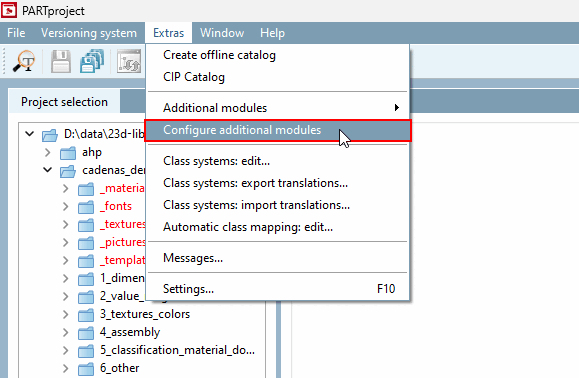Viewport: 579px width, 378px height.
Task: Expand the _templat tree node
Action: click(66, 260)
